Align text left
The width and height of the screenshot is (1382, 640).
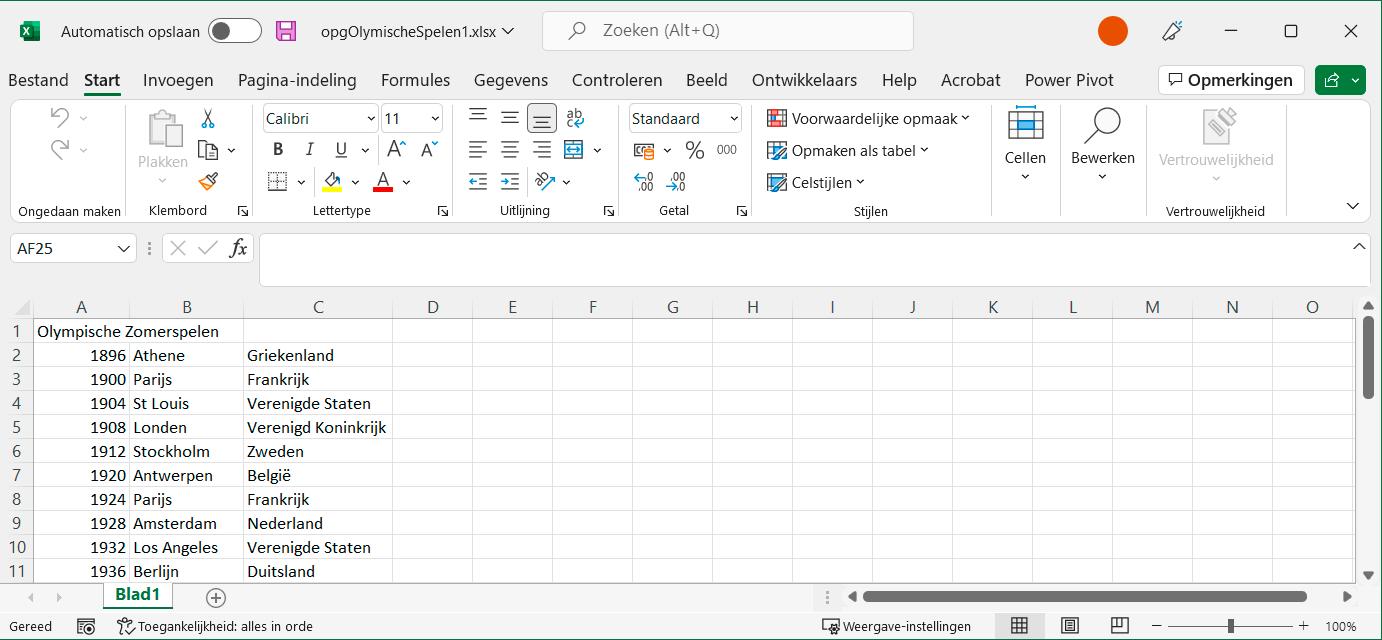[x=478, y=150]
